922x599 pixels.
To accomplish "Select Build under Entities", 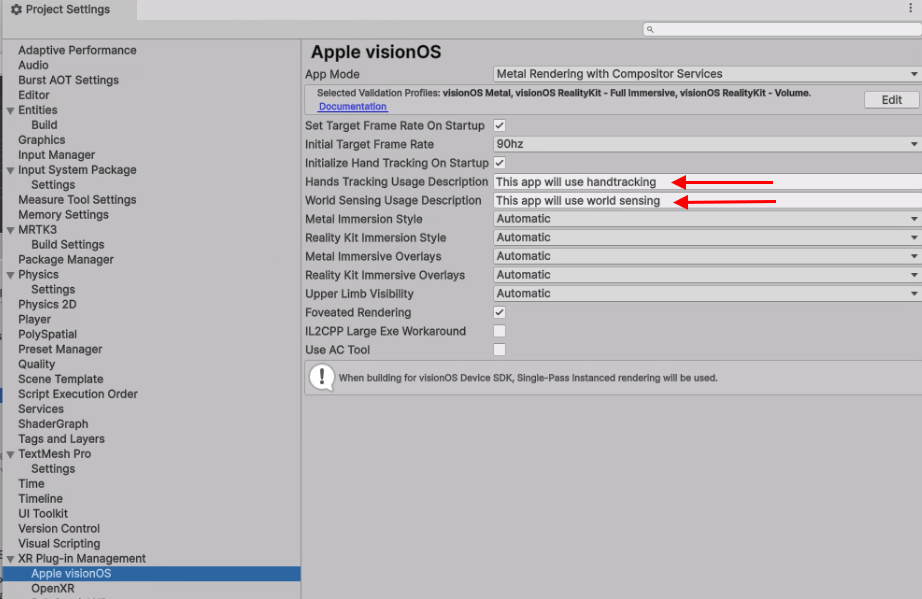I will coord(44,125).
